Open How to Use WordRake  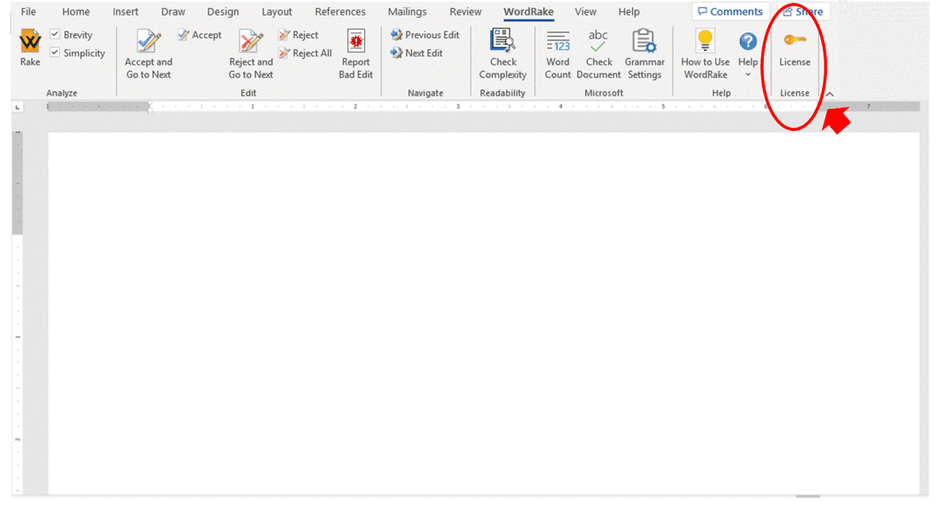pyautogui.click(x=705, y=54)
